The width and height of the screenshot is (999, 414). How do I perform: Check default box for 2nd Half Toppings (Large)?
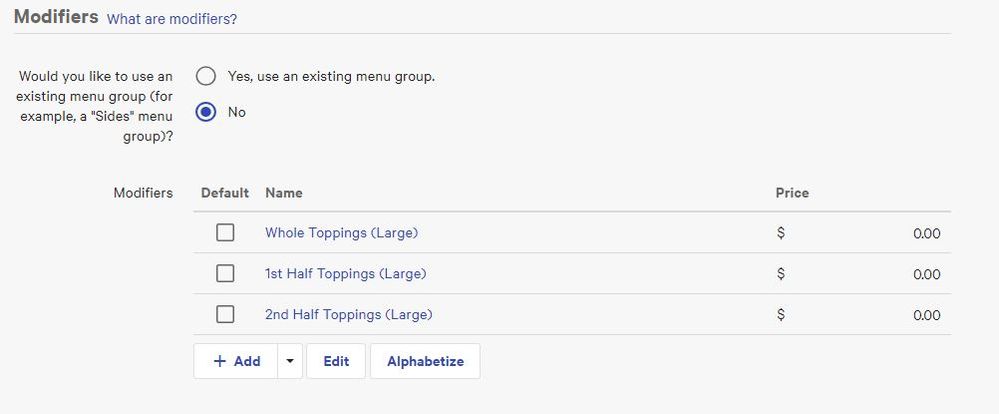(225, 315)
